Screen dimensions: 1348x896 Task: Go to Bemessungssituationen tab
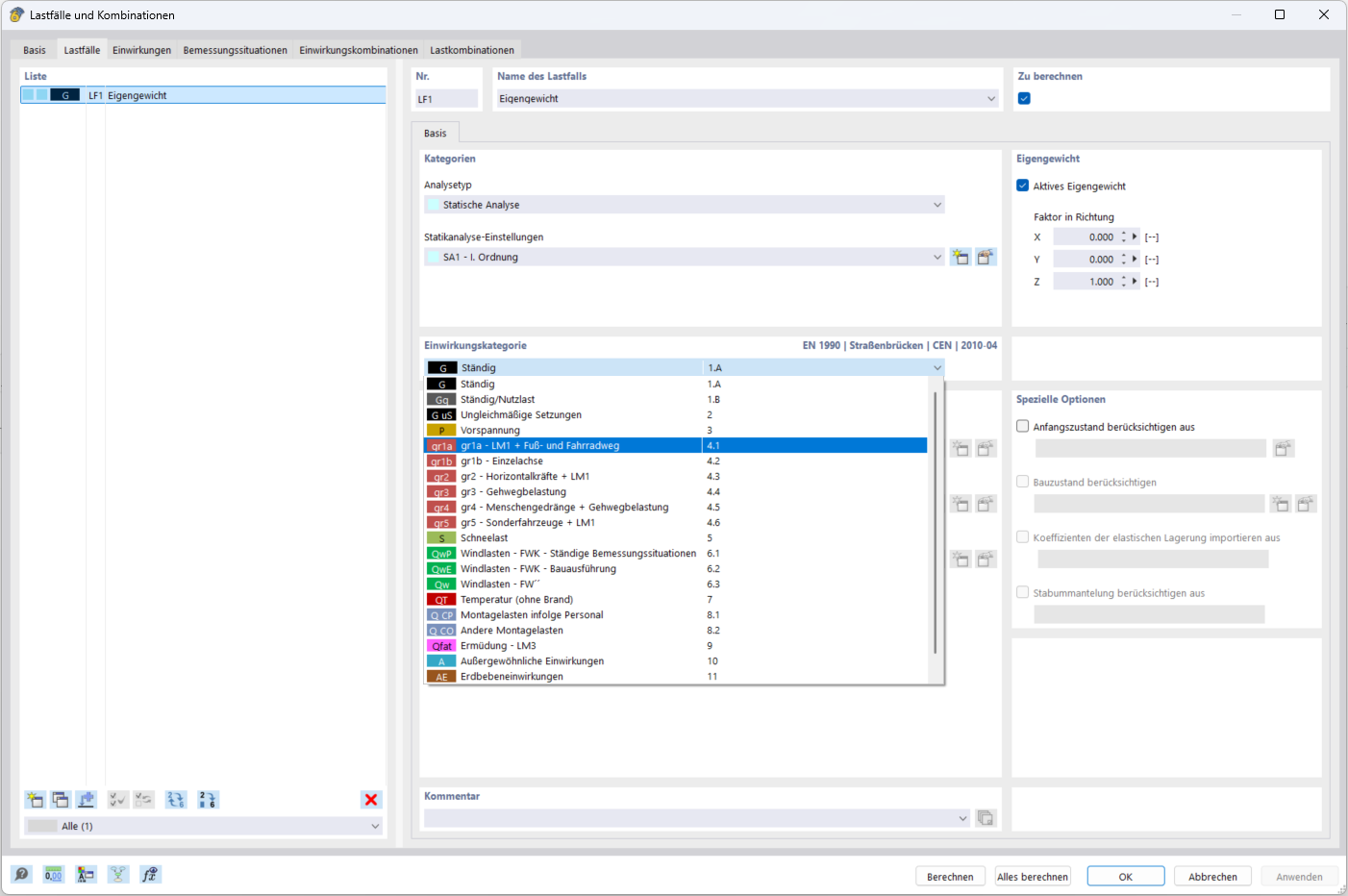(236, 50)
